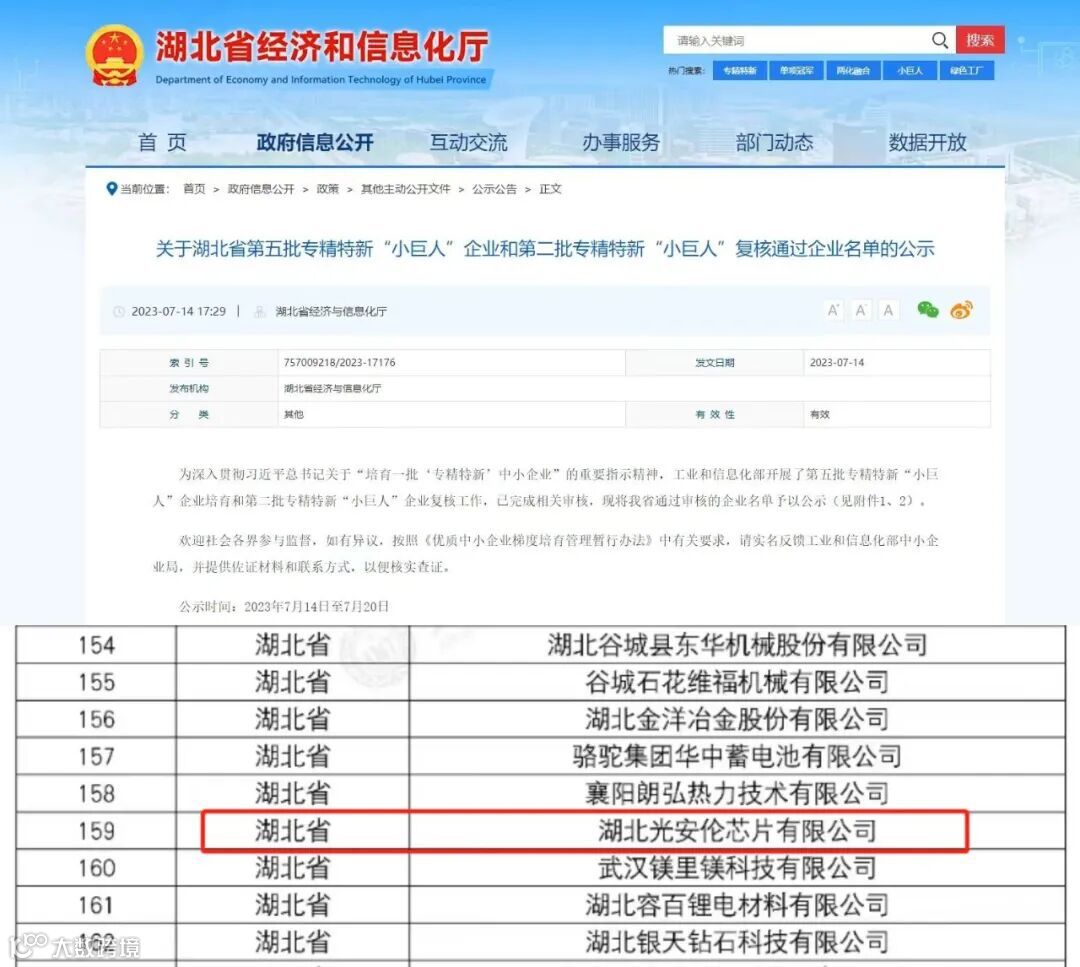Image resolution: width=1080 pixels, height=967 pixels.
Task: Open the 部门动态 navigation tab
Action: point(774,143)
